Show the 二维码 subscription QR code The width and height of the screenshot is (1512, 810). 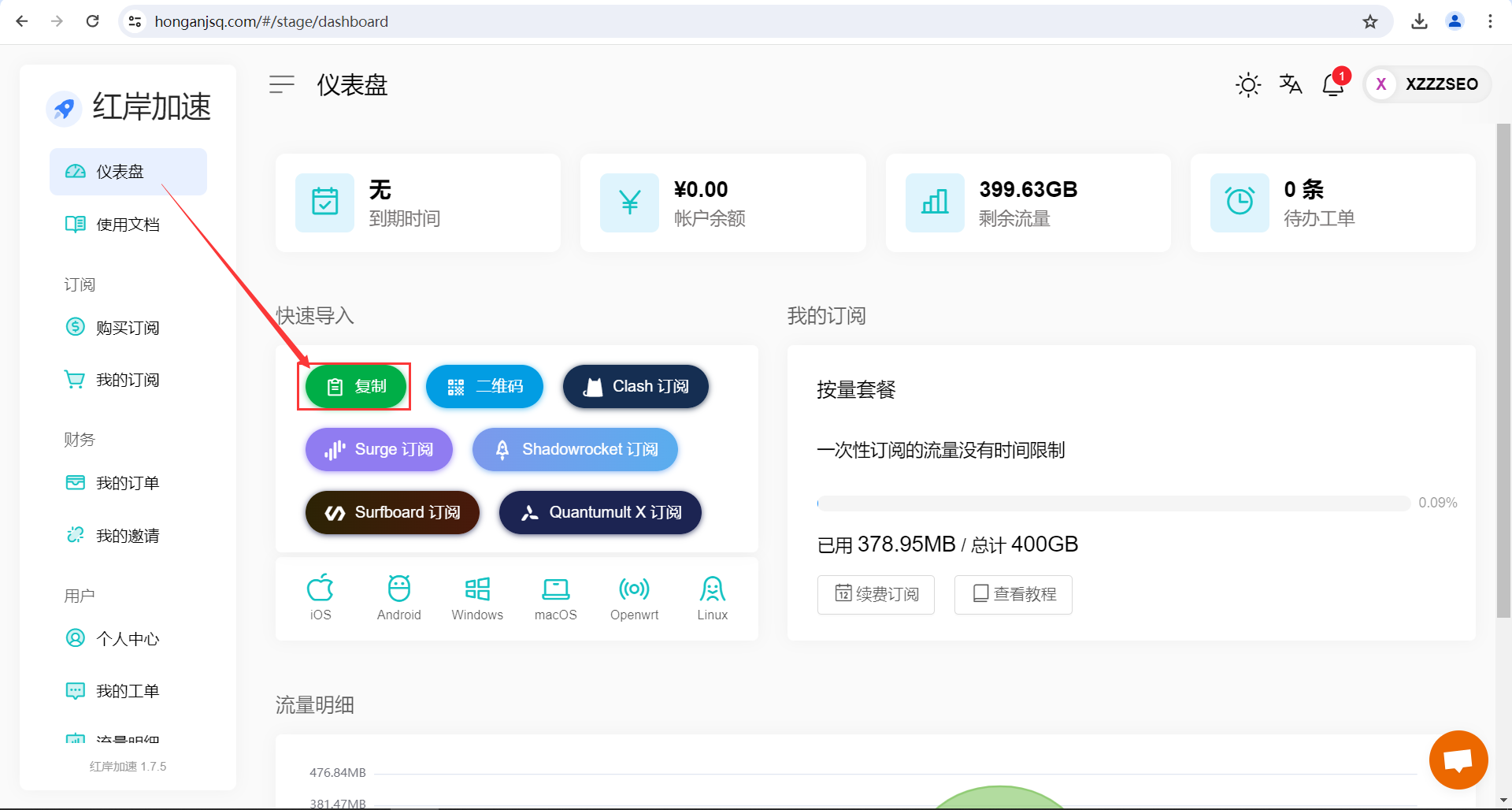point(484,386)
